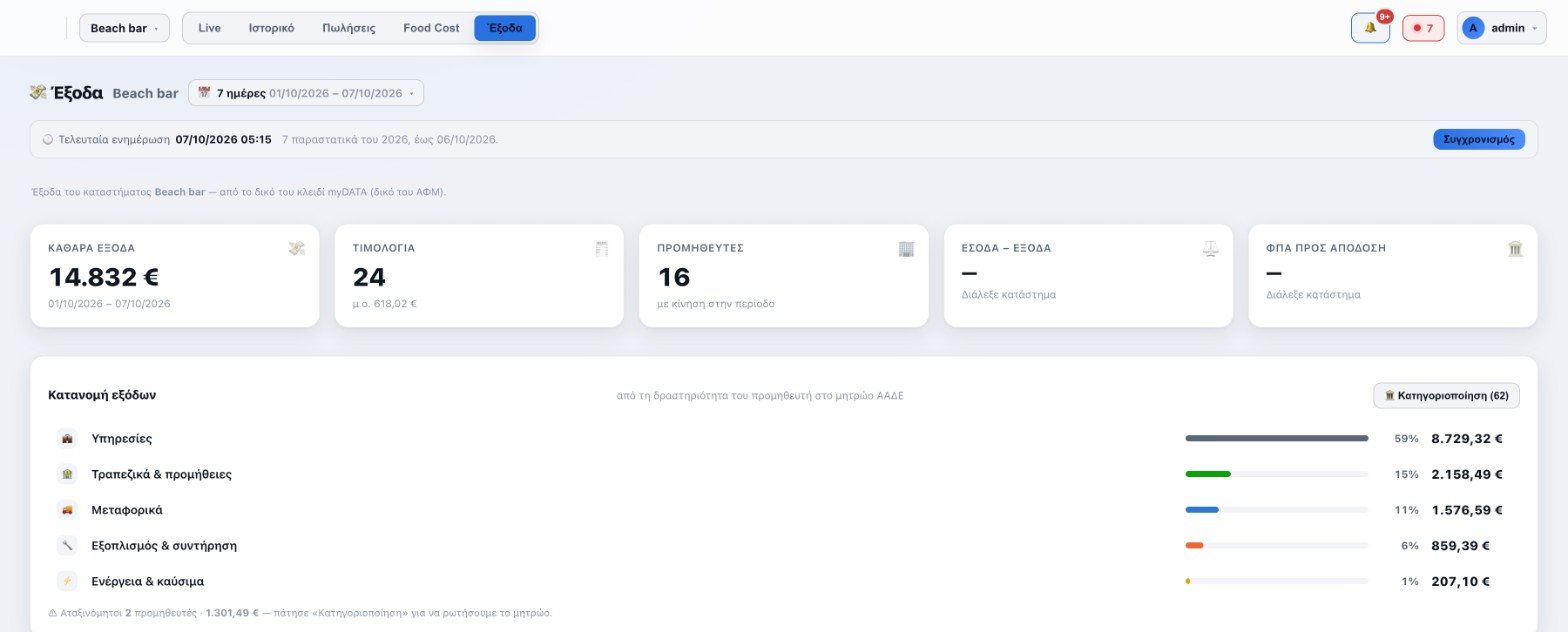Click the μ.ο. 618,02 € average text
1568x632 pixels.
coord(384,303)
